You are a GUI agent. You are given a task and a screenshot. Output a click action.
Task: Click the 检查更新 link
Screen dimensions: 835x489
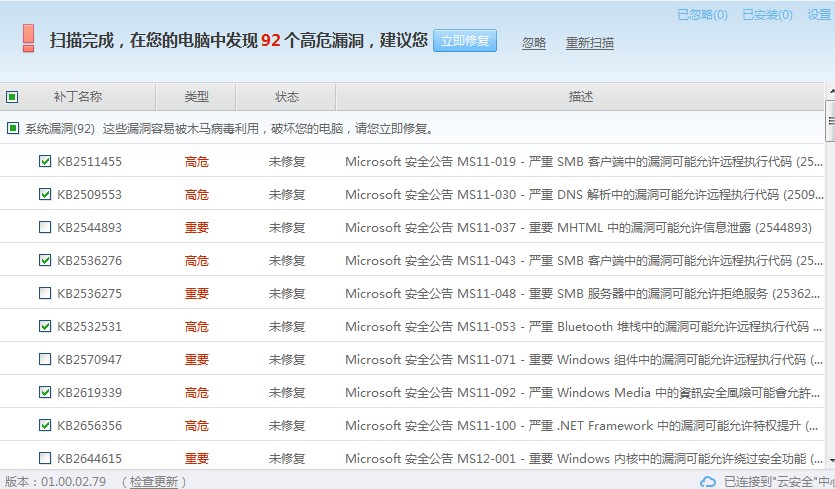coord(154,482)
